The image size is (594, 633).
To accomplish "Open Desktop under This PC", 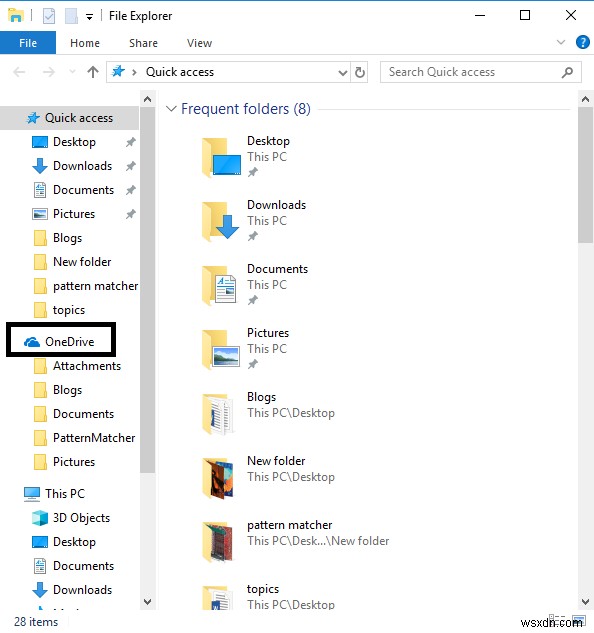I will tap(74, 542).
